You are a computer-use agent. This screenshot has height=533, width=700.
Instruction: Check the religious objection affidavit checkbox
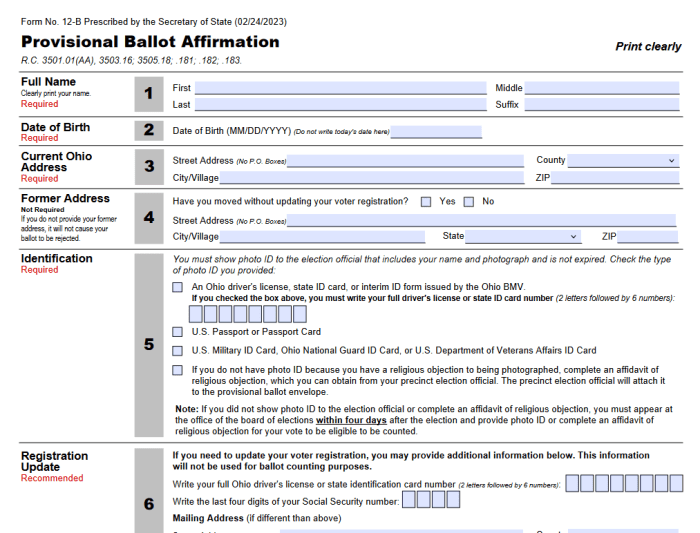pyautogui.click(x=177, y=371)
